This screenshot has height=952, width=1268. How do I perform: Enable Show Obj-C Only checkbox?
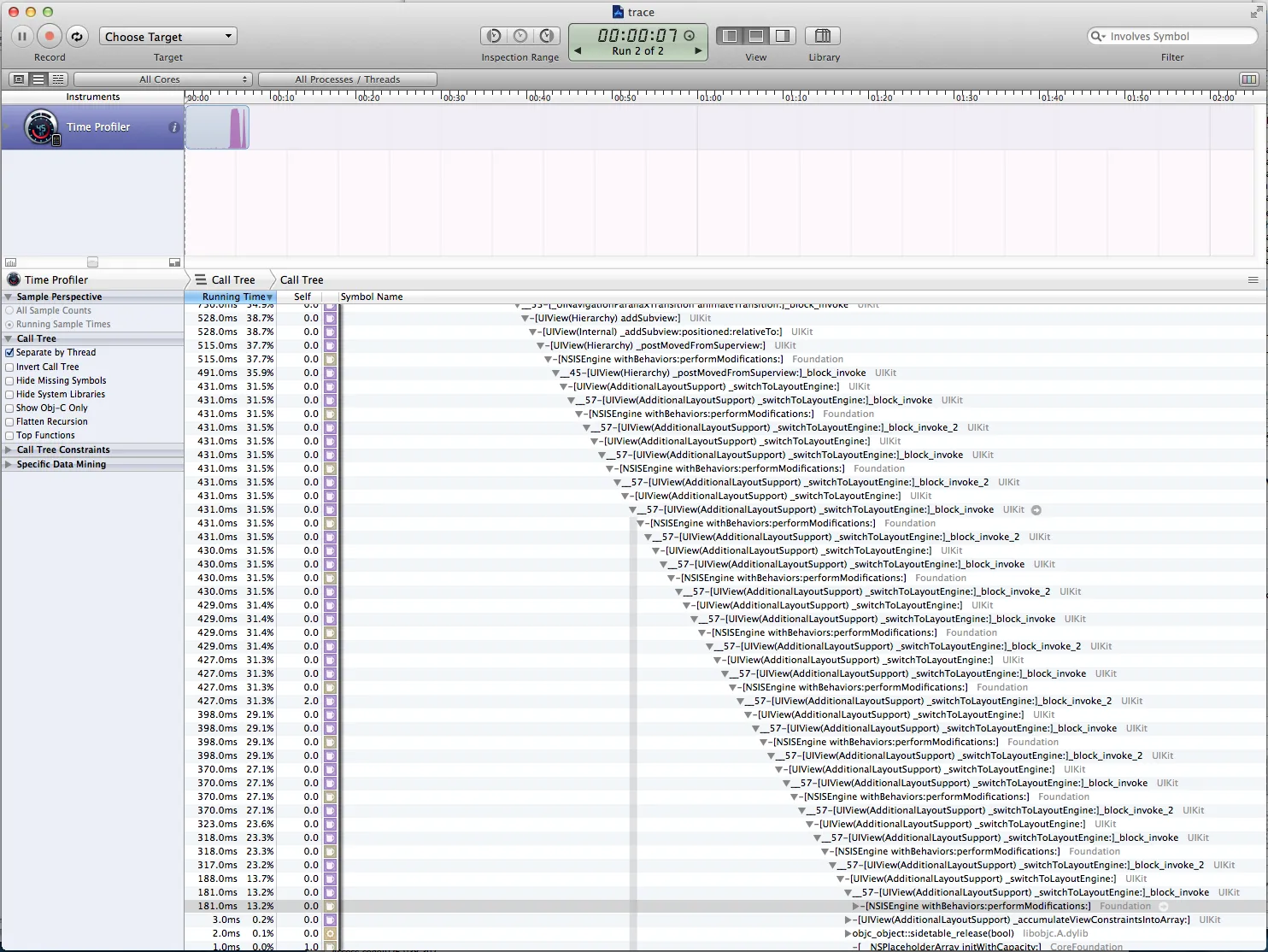click(9, 408)
